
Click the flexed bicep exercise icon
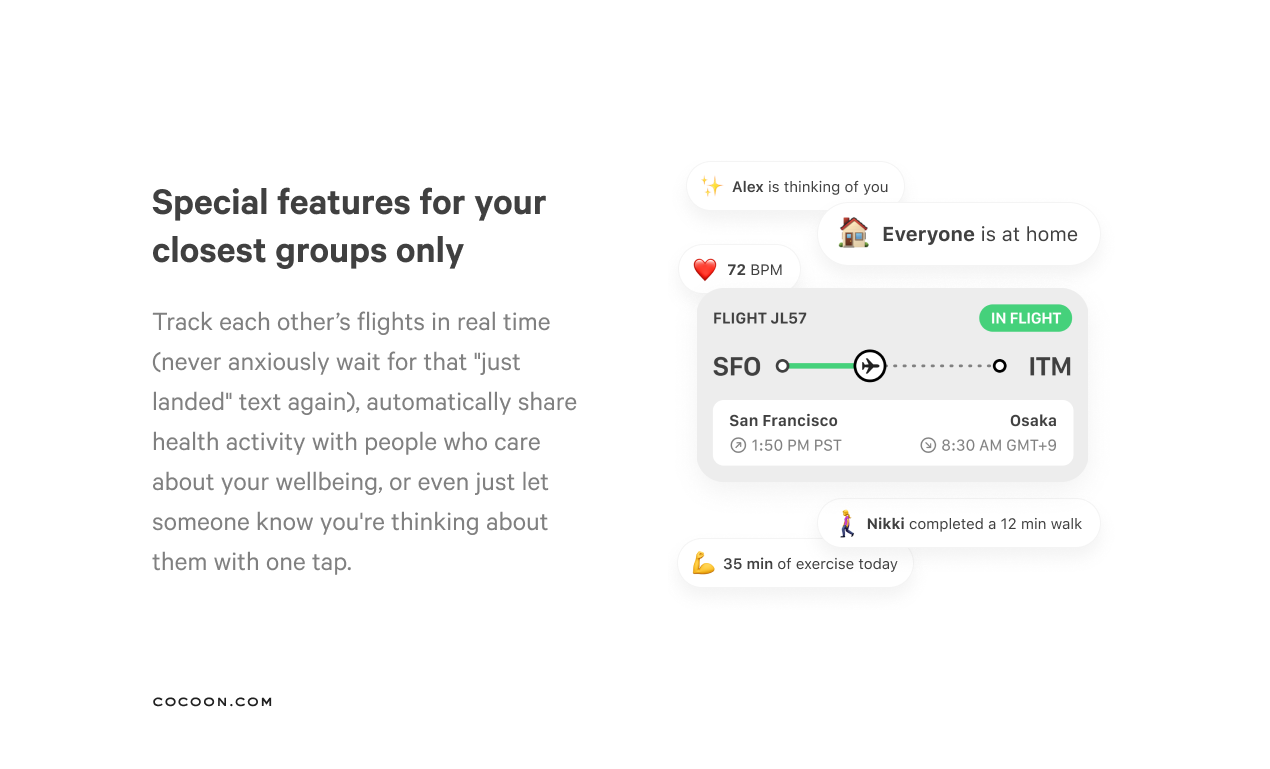click(703, 564)
